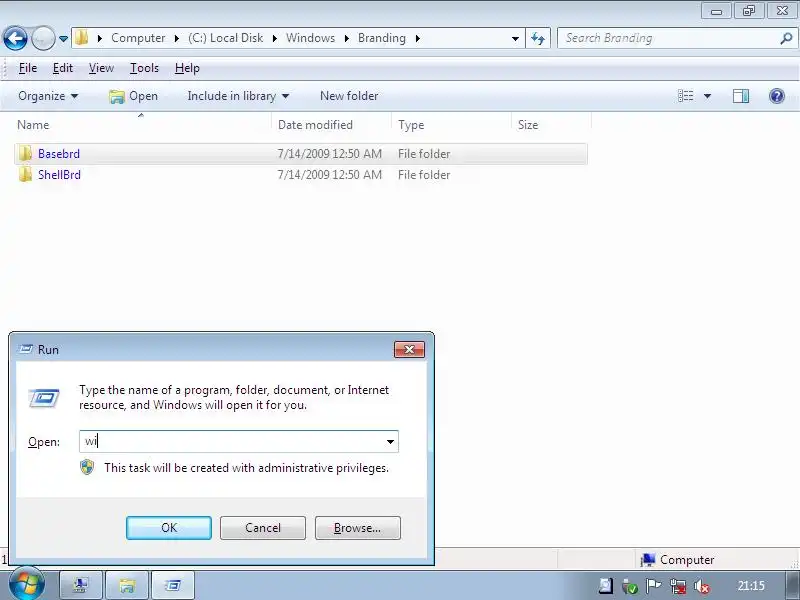
Task: Click the muted volume tray icon
Action: [x=702, y=586]
